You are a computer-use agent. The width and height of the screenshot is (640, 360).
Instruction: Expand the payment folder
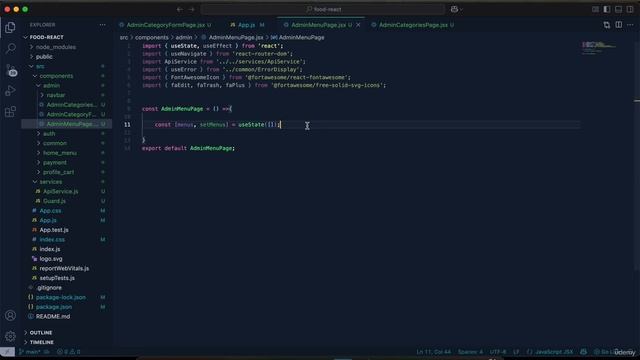[x=55, y=162]
